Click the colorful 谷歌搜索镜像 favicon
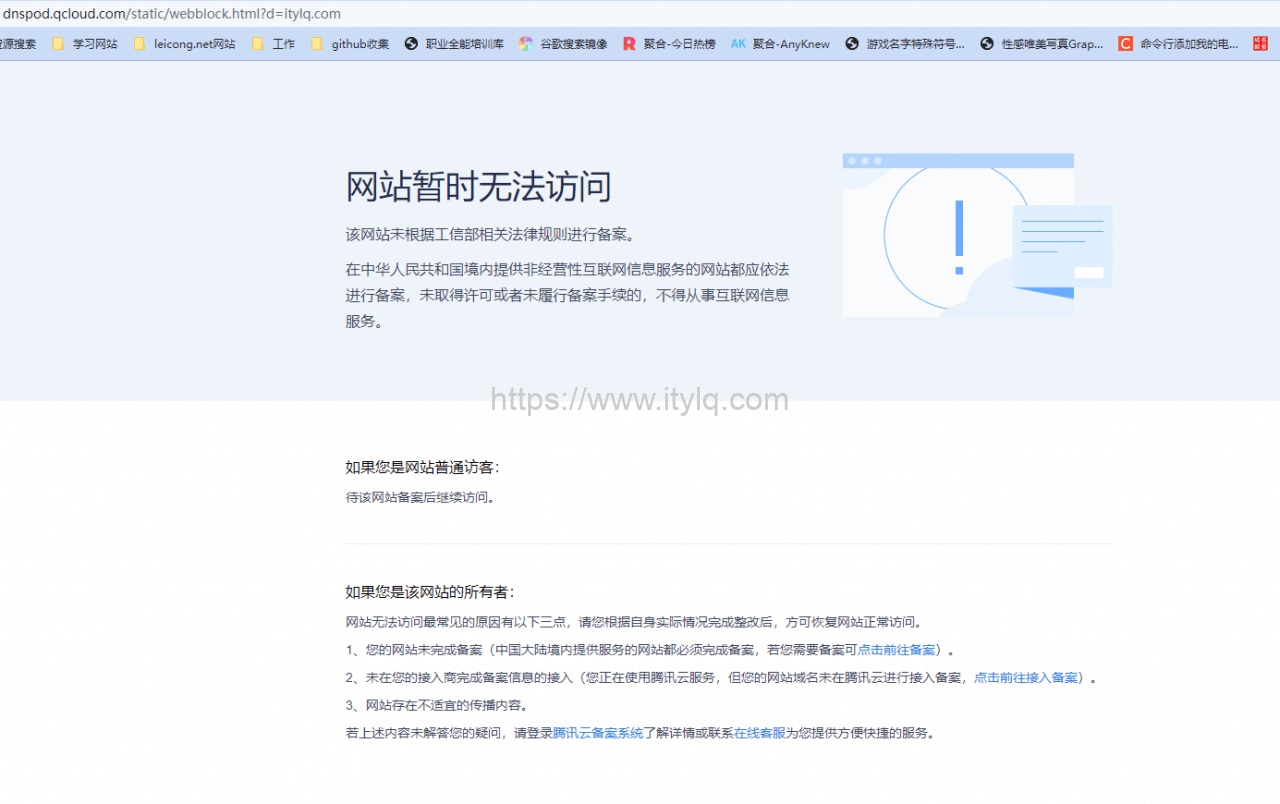Screen dimensions: 1280x804 [x=526, y=43]
